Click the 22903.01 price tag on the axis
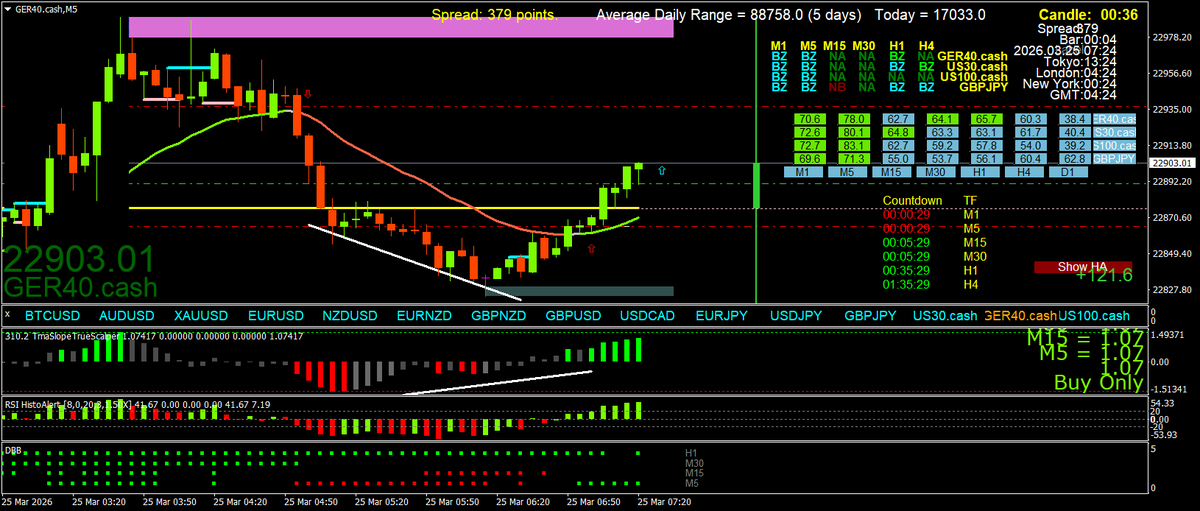This screenshot has height=511, width=1200. pos(1173,163)
